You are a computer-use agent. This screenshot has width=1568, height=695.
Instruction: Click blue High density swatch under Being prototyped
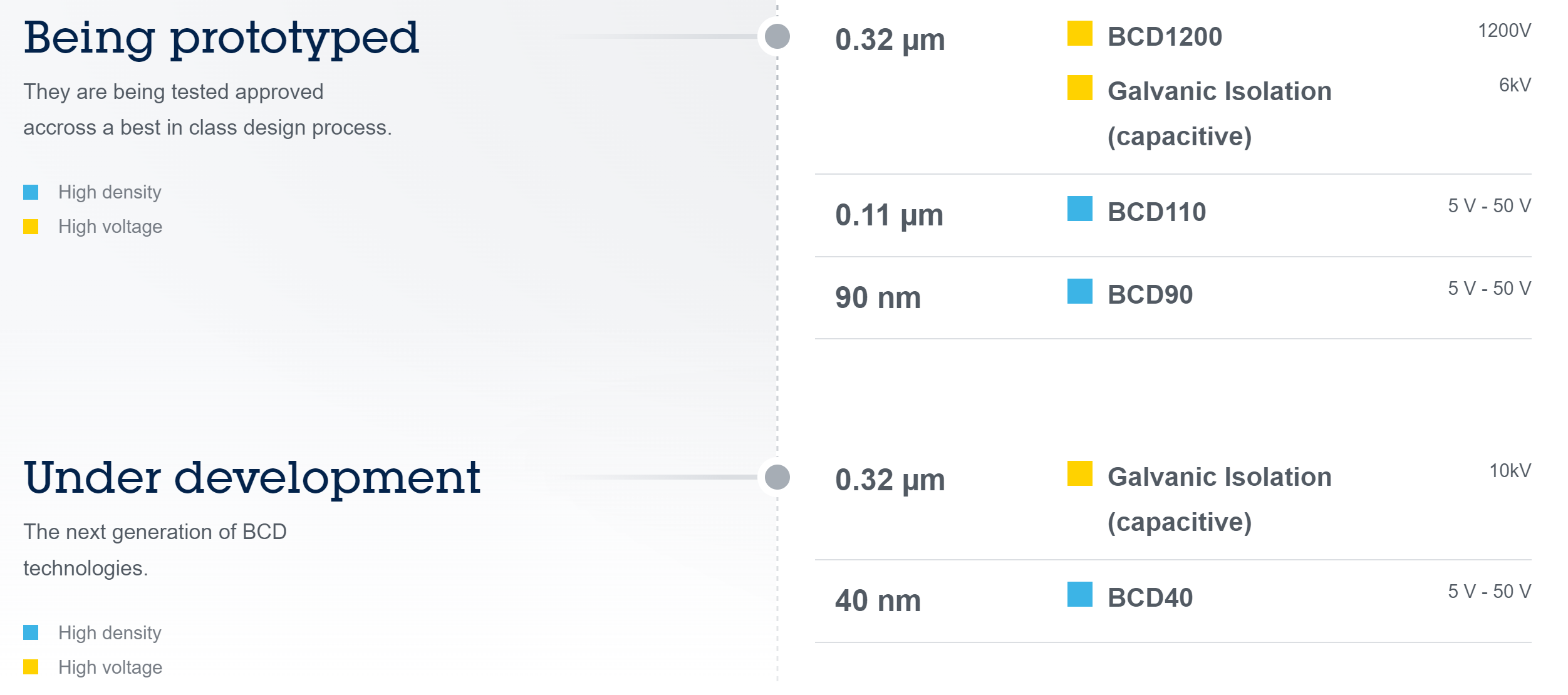(x=31, y=192)
